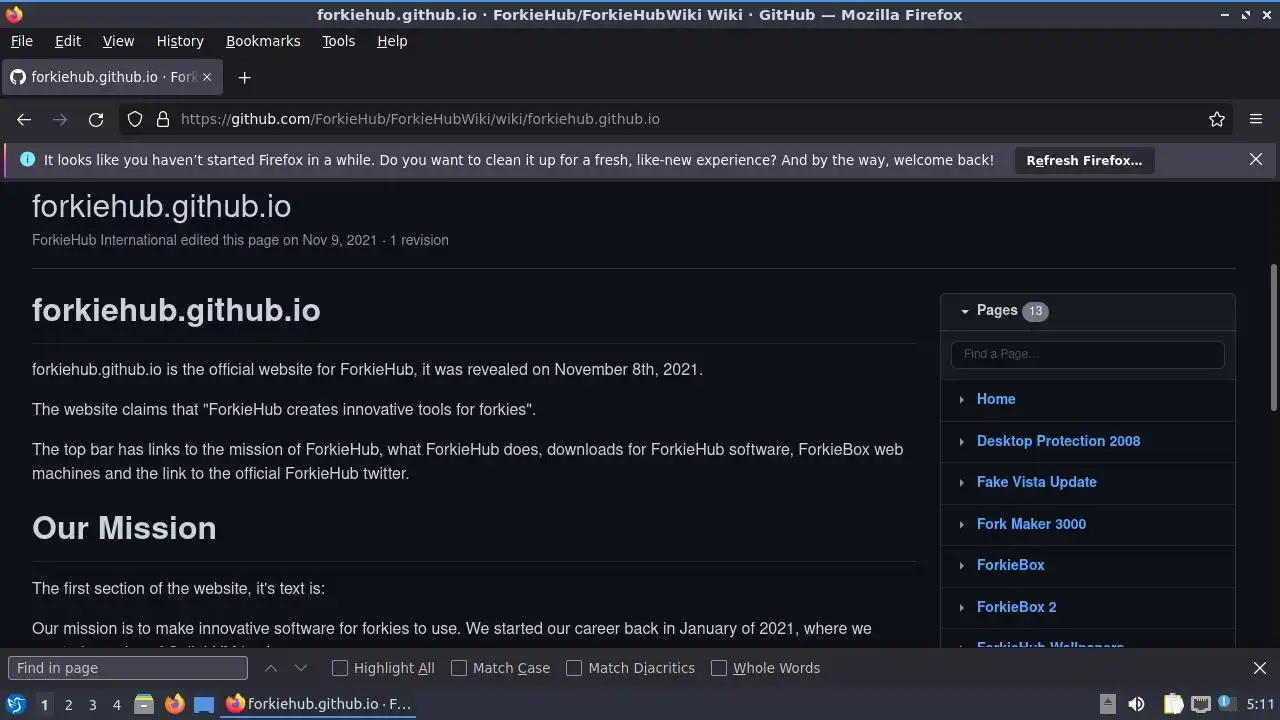Click the info icon in the notification bar
The width and height of the screenshot is (1280, 720).
coord(27,159)
